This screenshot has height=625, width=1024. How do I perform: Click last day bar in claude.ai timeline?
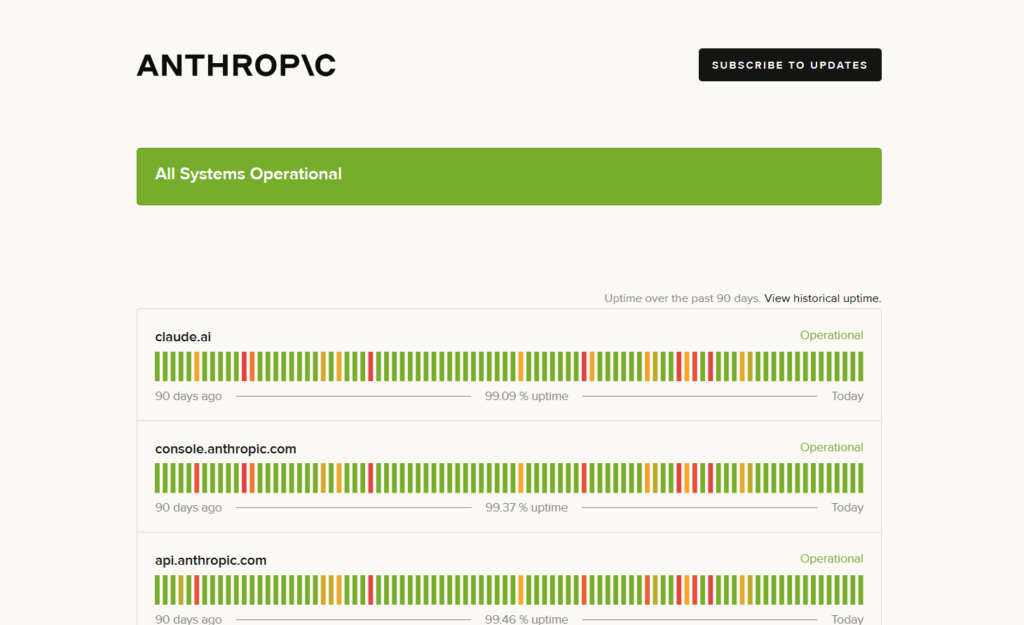[860, 366]
